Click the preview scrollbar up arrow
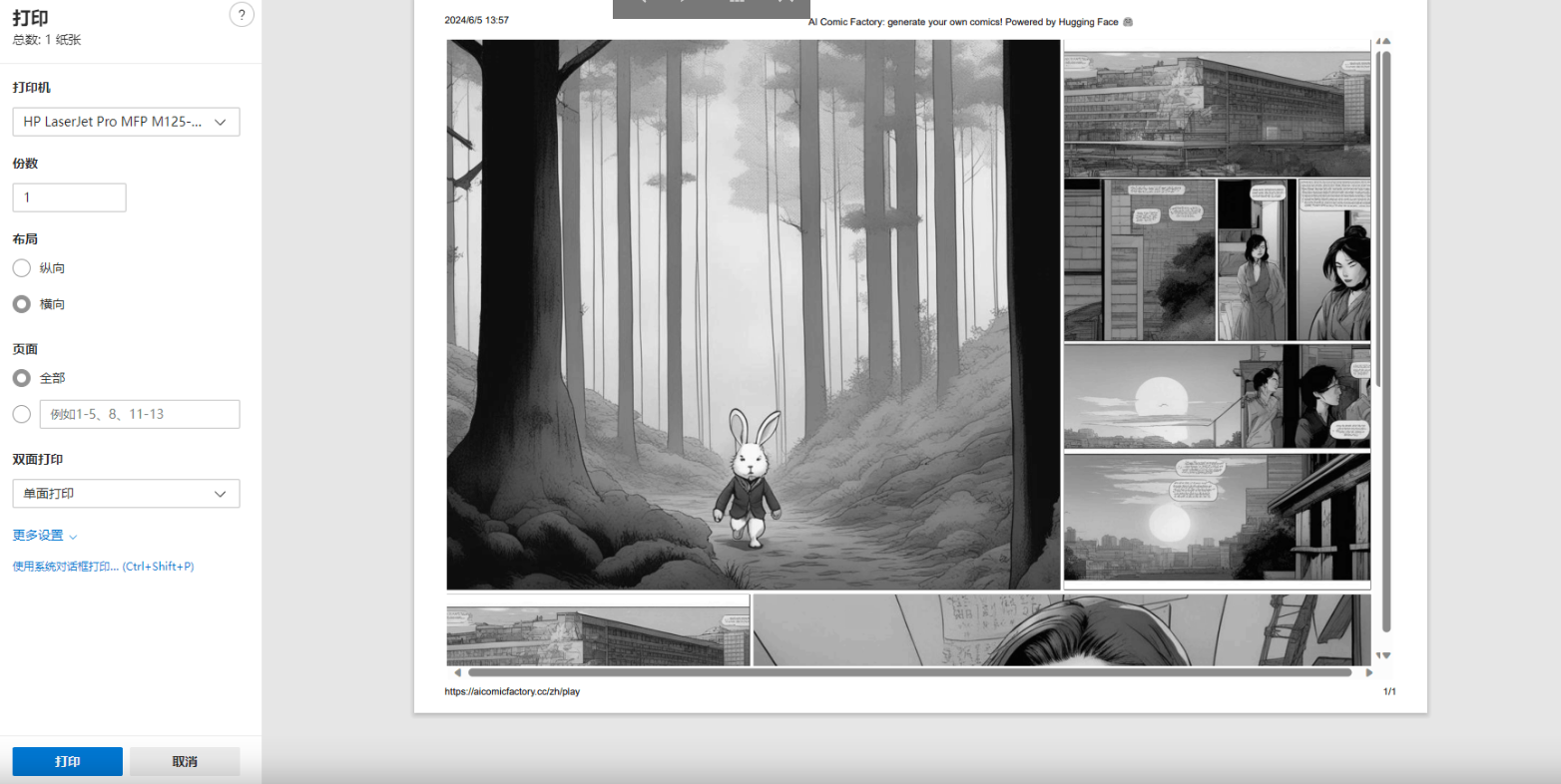This screenshot has width=1561, height=784. pos(1385,42)
